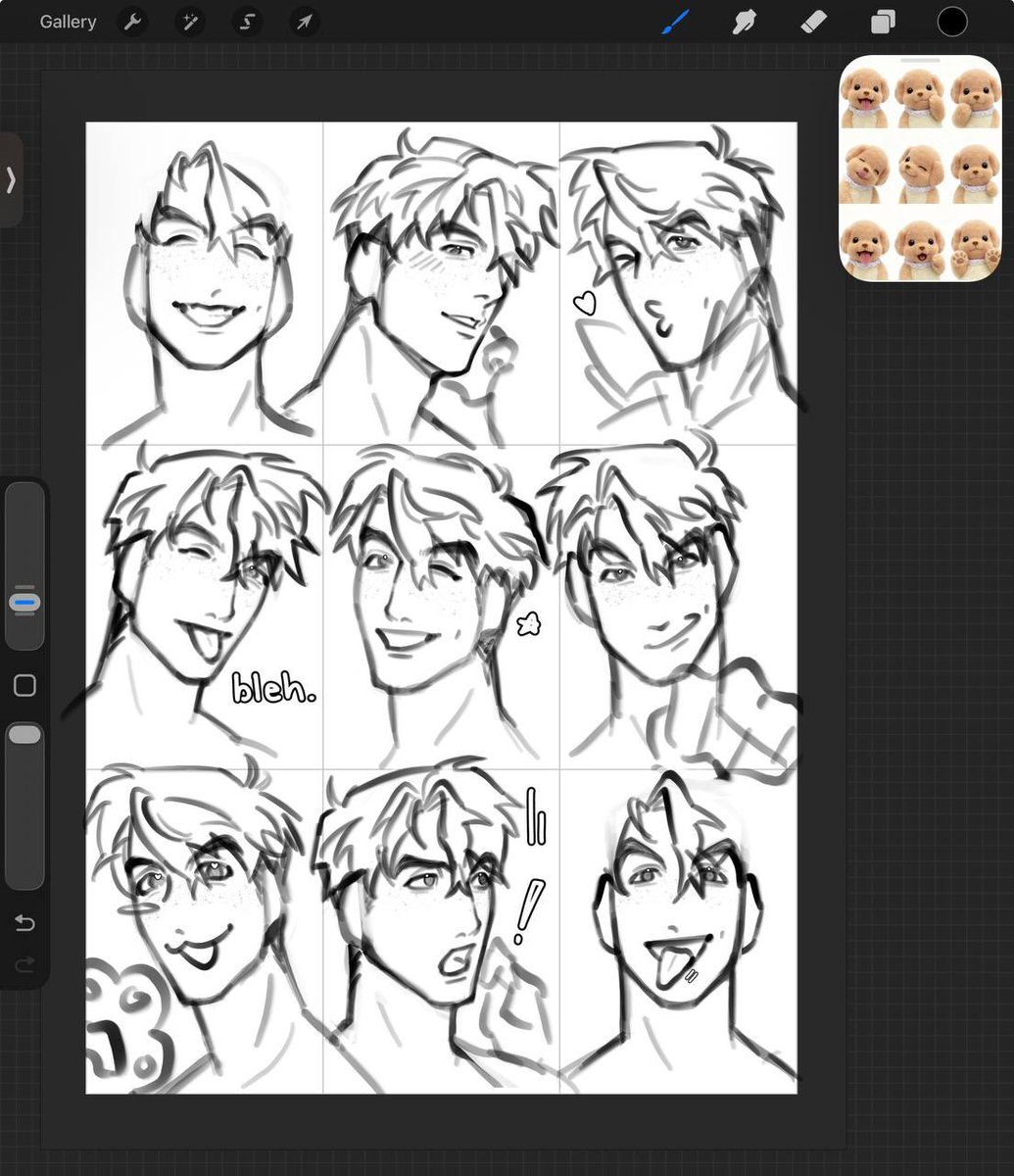The image size is (1014, 1176).
Task: Activate the Transform arrow tool
Action: [x=304, y=22]
